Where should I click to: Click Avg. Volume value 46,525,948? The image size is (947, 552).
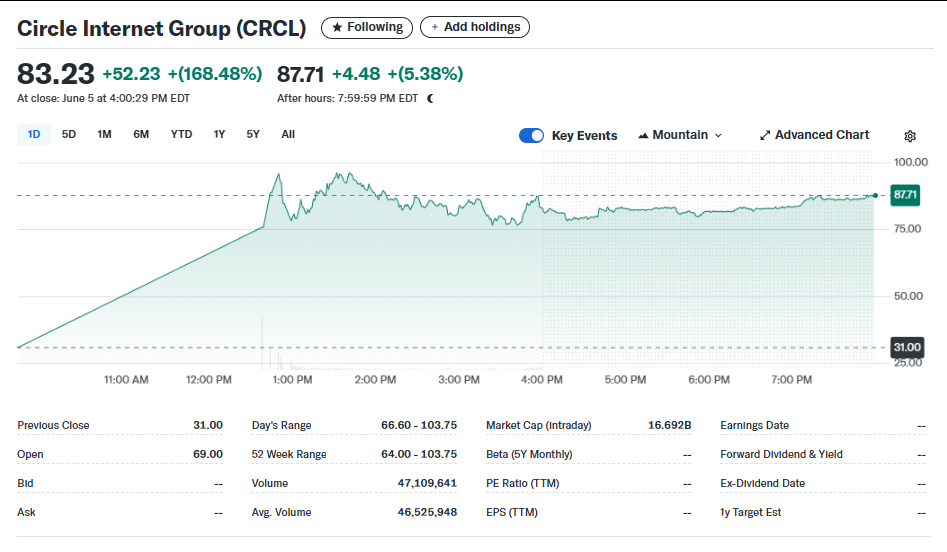(427, 512)
